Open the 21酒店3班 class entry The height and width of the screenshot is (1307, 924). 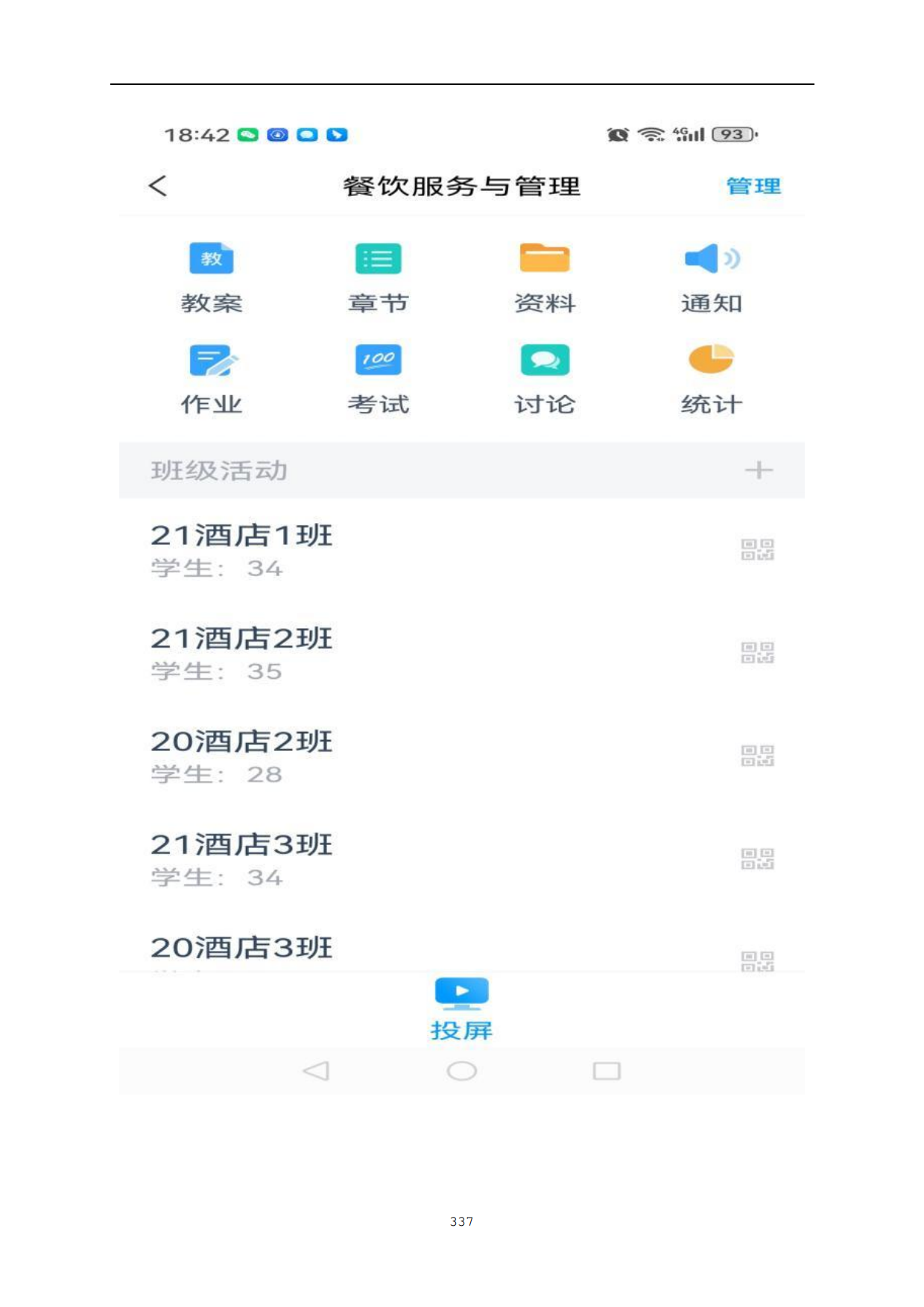pos(462,861)
